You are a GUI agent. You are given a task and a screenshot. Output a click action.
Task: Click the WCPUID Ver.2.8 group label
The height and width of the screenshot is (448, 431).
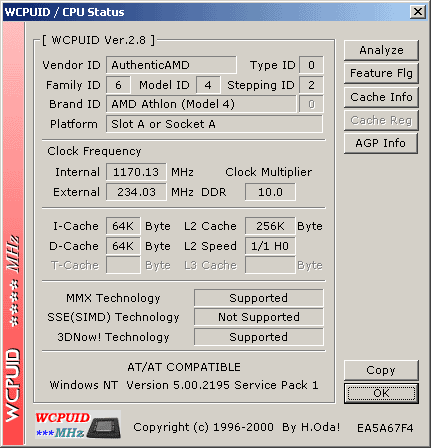click(99, 40)
